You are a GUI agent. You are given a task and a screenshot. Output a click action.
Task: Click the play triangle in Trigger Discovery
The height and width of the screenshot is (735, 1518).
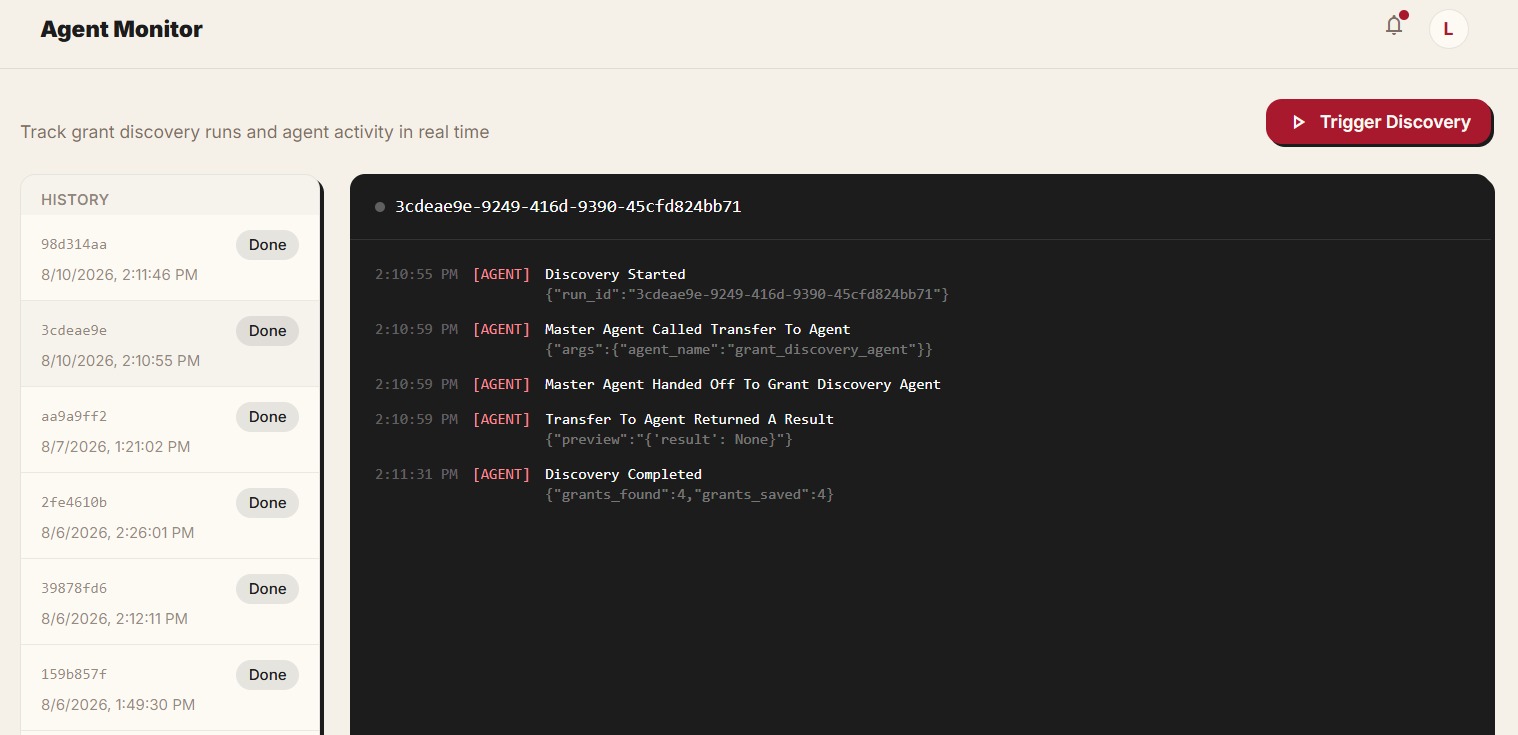[1299, 122]
